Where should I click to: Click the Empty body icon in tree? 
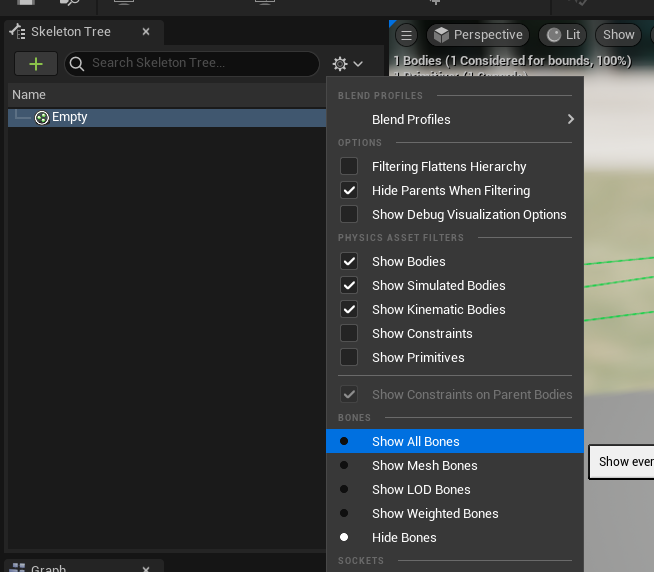pyautogui.click(x=42, y=118)
